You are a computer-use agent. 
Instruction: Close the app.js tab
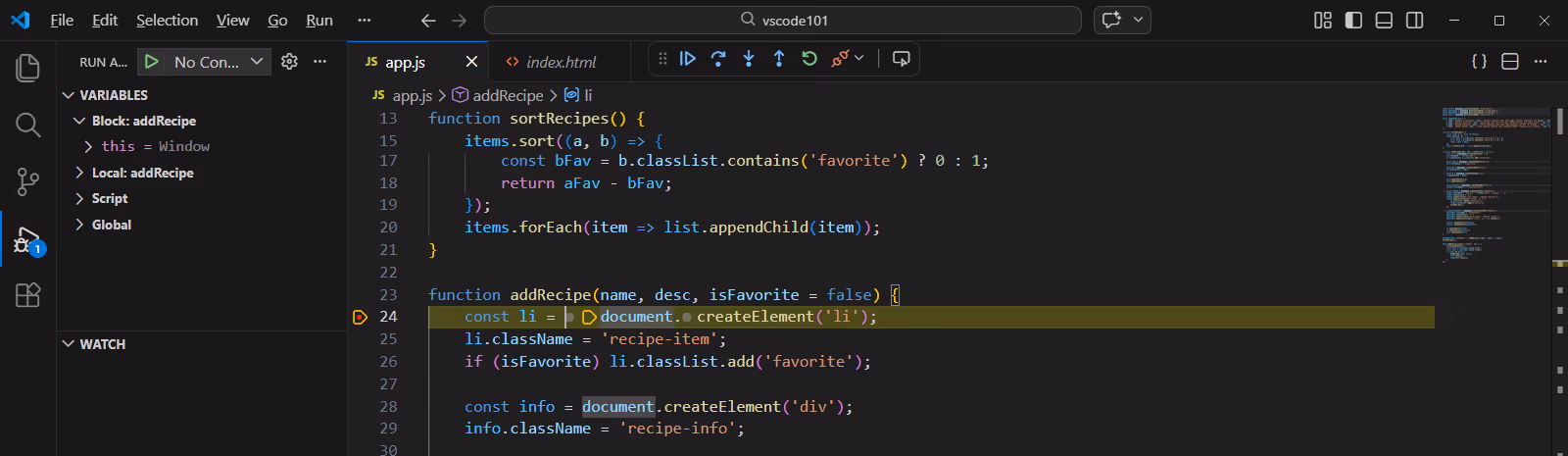pyautogui.click(x=471, y=62)
